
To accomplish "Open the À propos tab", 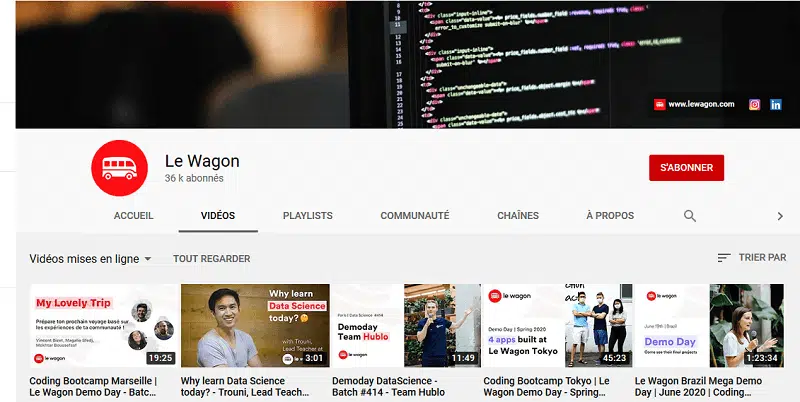I will [x=610, y=216].
